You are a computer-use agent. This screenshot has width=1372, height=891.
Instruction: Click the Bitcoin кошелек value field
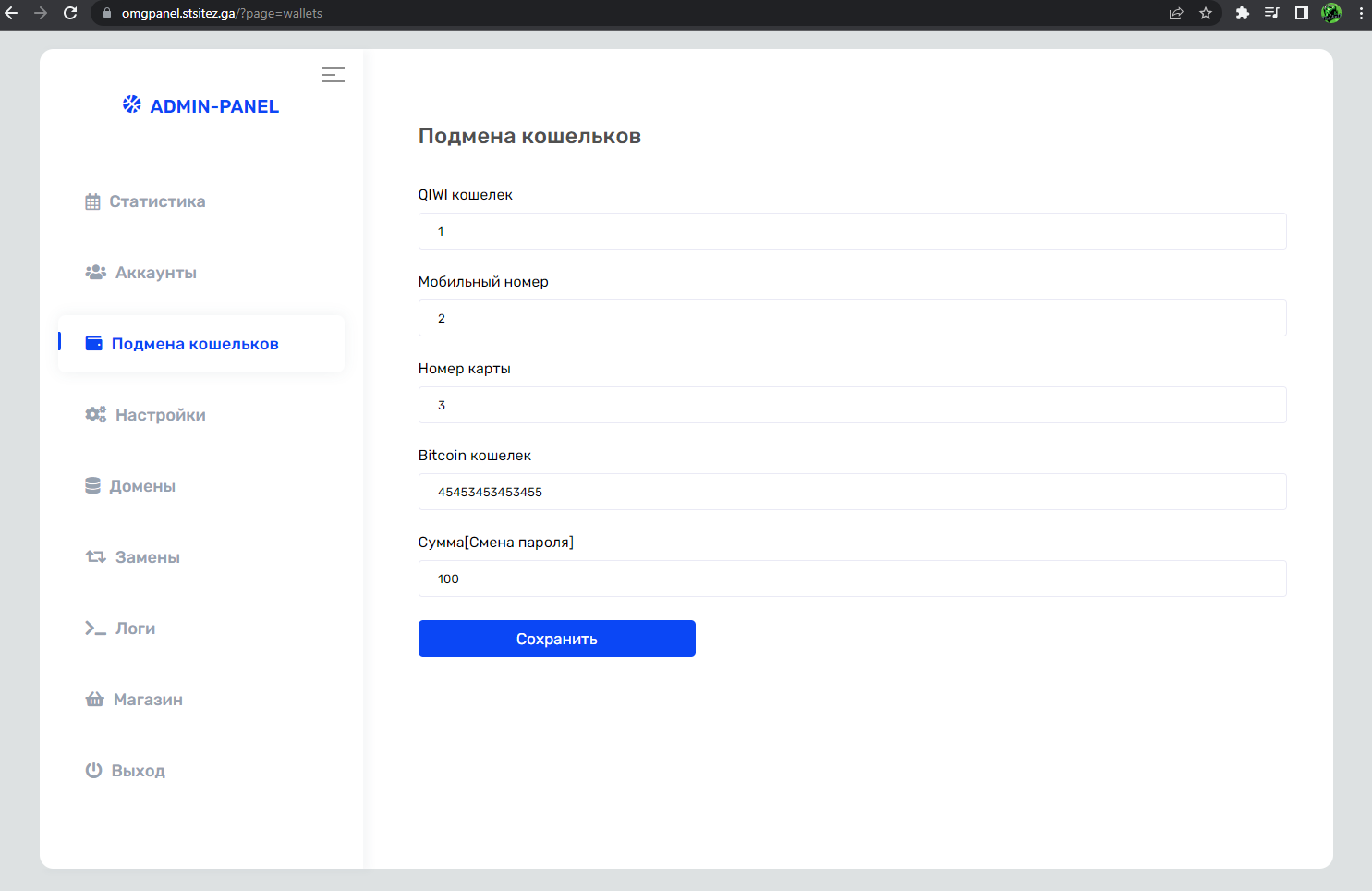[852, 492]
